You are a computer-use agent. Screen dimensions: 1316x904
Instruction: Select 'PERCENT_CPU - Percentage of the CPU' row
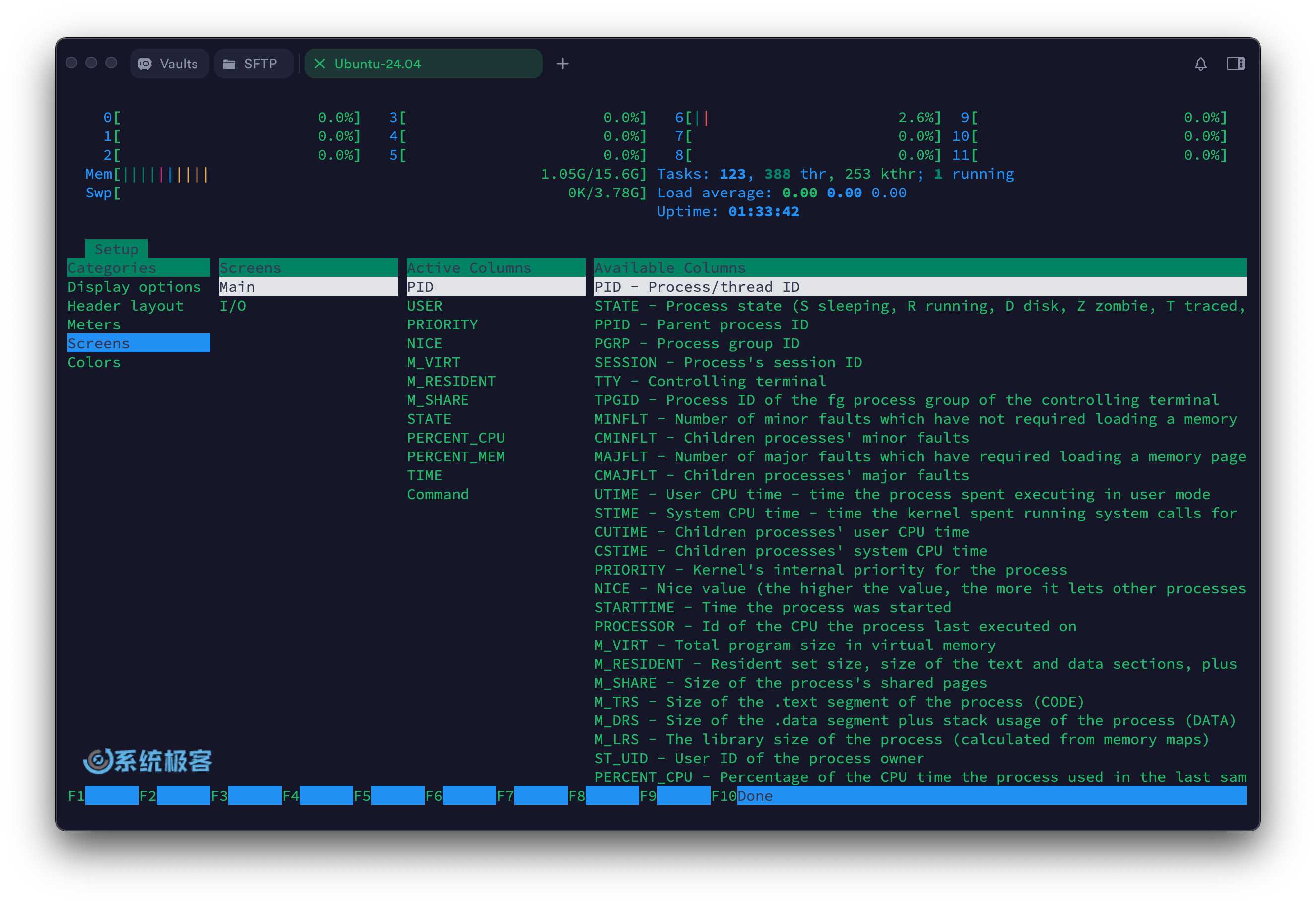point(920,777)
